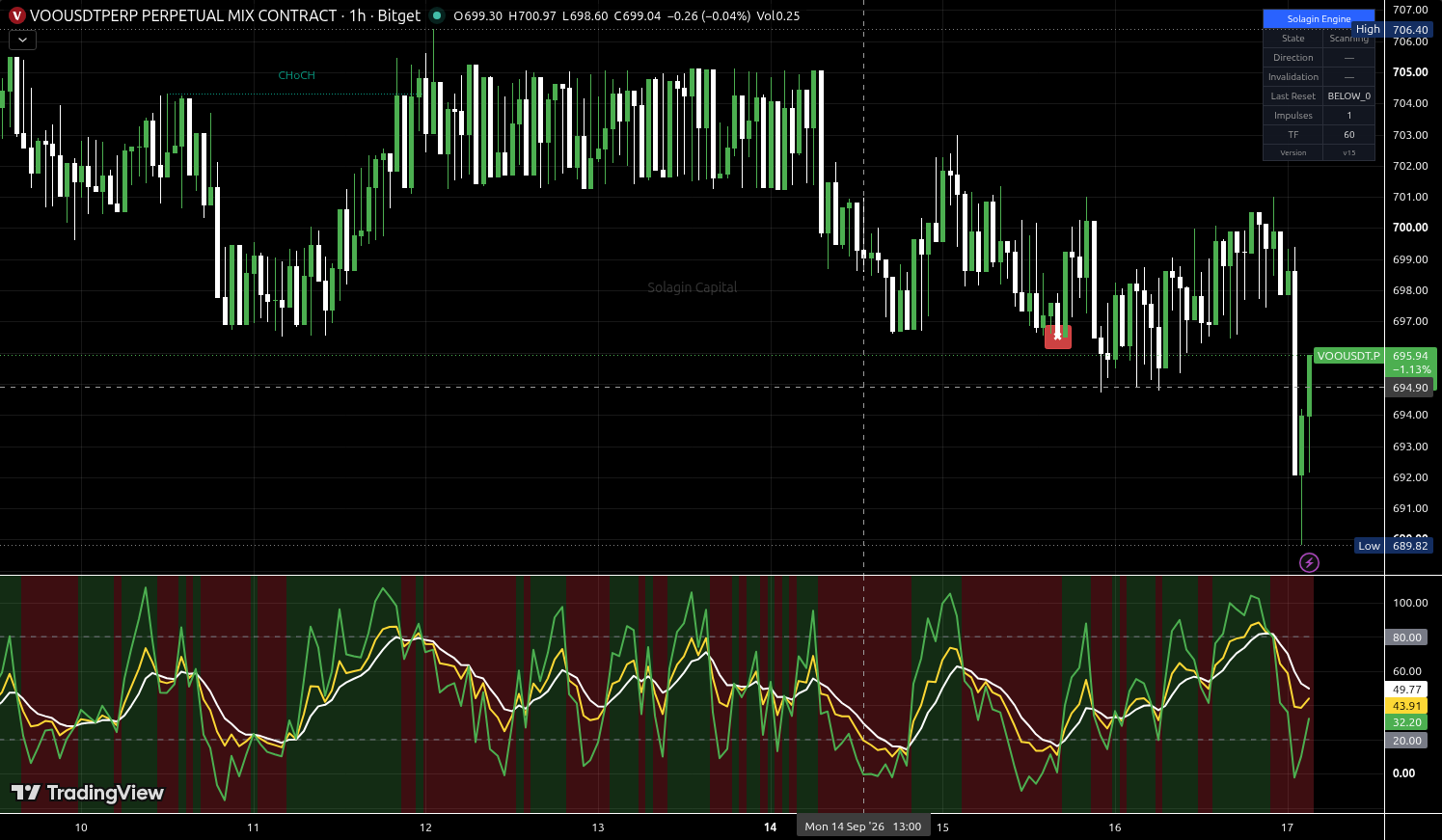The height and width of the screenshot is (840, 1442).
Task: Click the date 12 on time axis
Action: click(425, 827)
